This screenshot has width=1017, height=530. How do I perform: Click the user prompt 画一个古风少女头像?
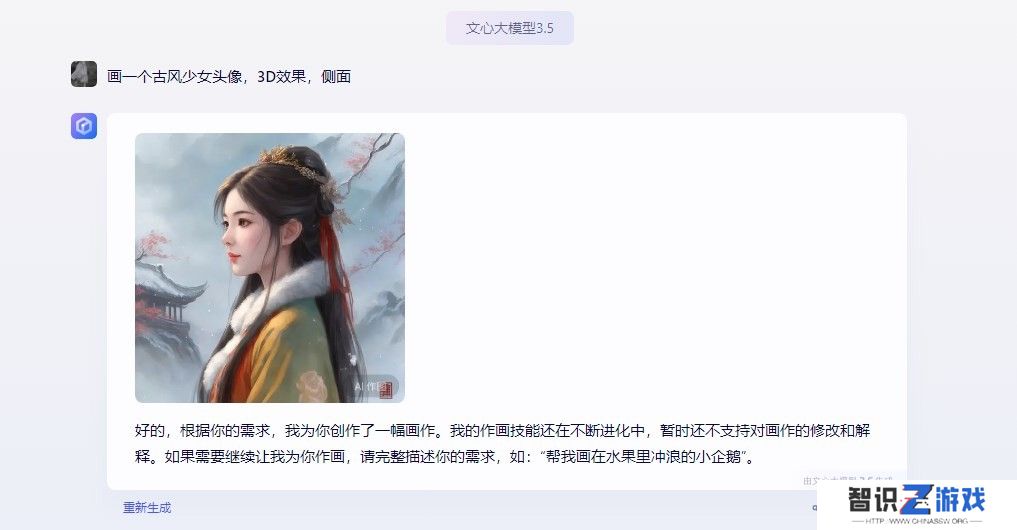tap(175, 77)
